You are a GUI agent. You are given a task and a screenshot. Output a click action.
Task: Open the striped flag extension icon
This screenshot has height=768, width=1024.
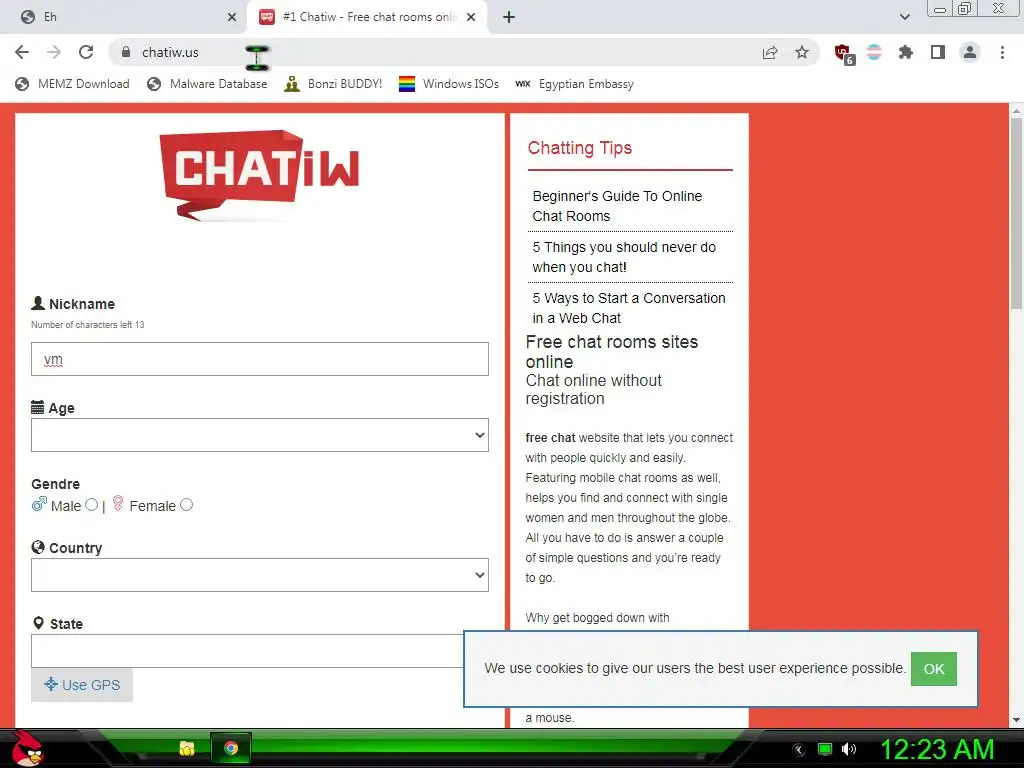tap(874, 52)
